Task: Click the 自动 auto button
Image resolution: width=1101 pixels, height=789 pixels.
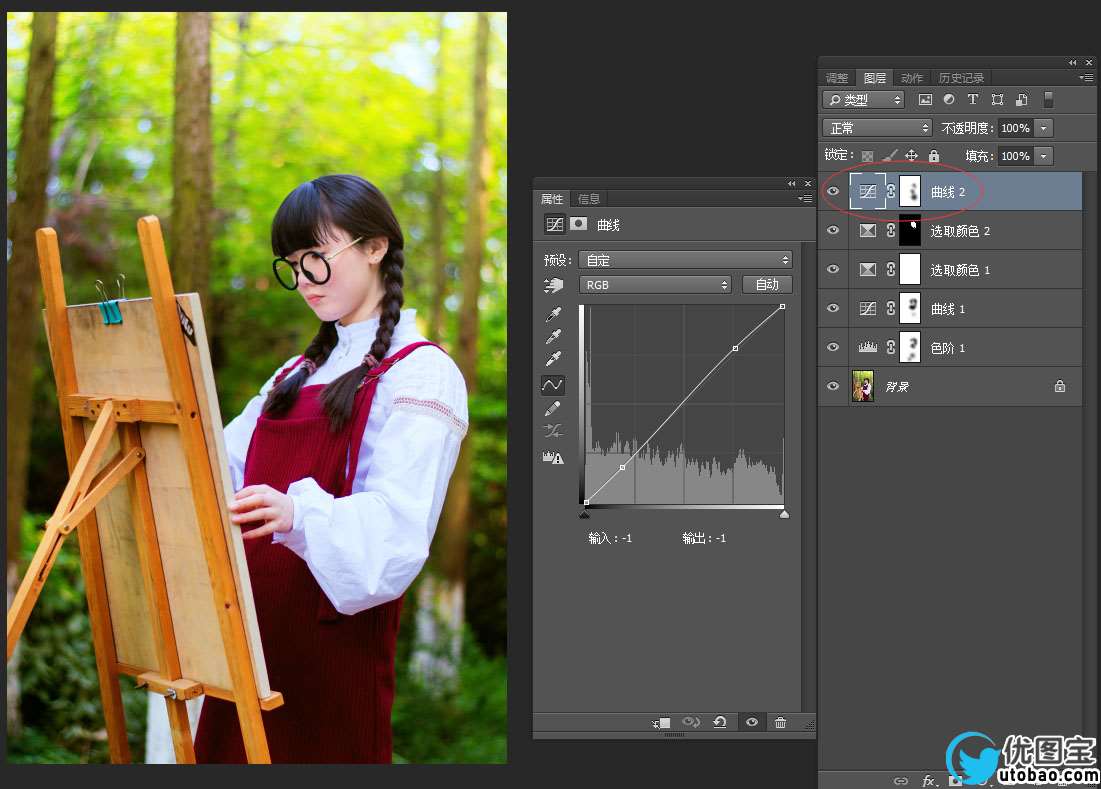Action: (767, 285)
